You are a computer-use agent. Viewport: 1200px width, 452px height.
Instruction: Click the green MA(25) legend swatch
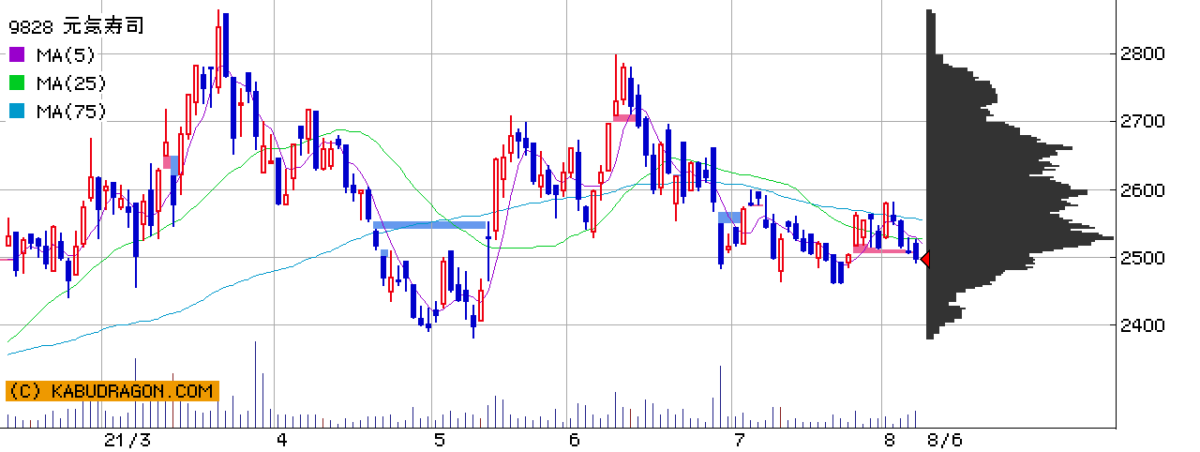point(15,82)
